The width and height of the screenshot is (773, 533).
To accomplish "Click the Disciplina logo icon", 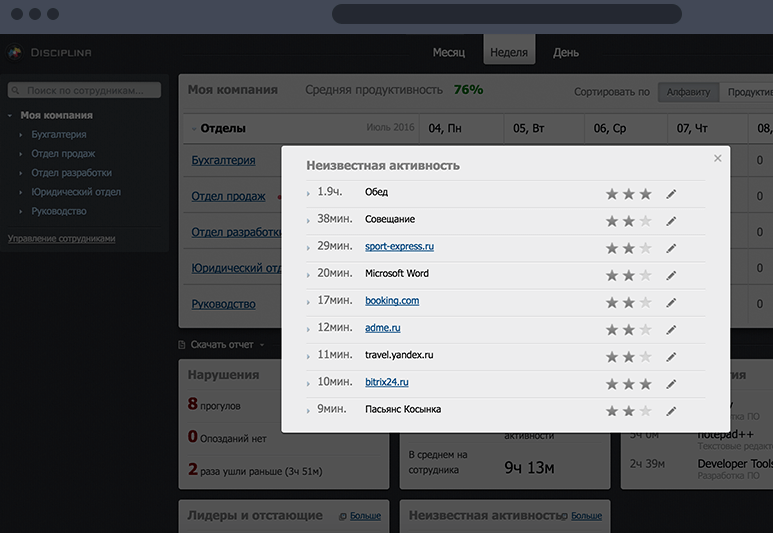I will pos(15,52).
